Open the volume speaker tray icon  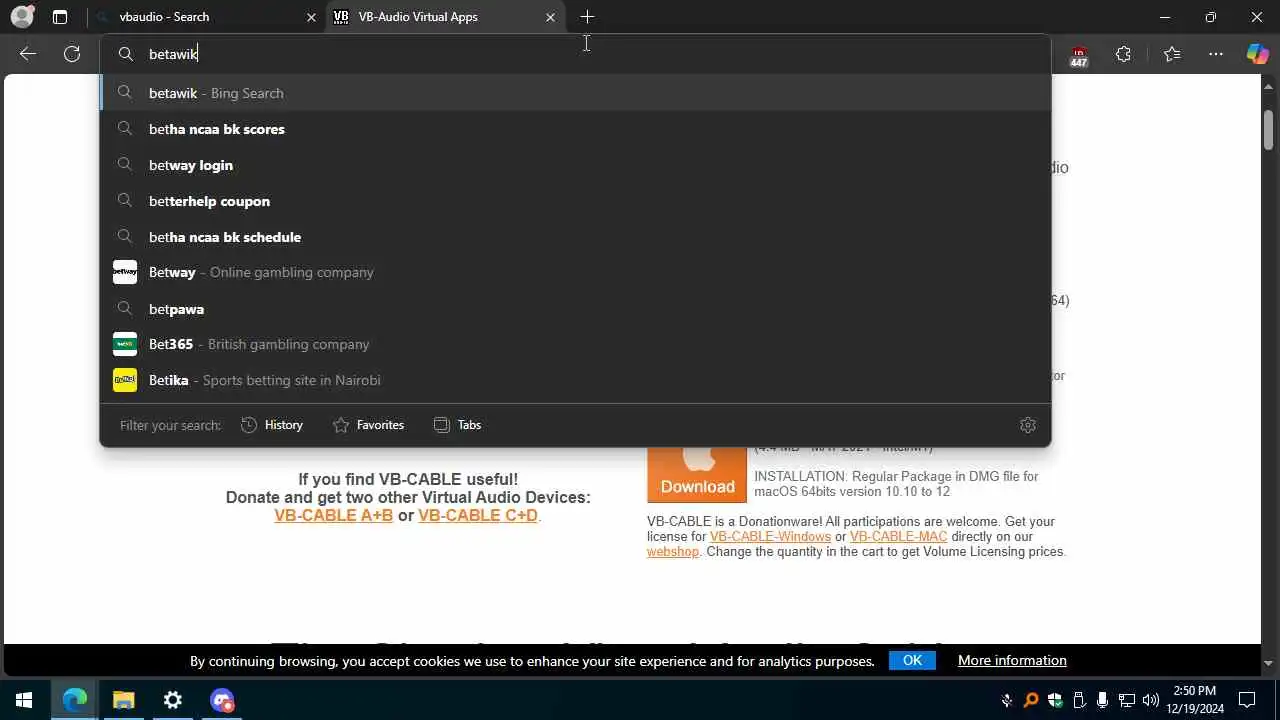(1151, 700)
